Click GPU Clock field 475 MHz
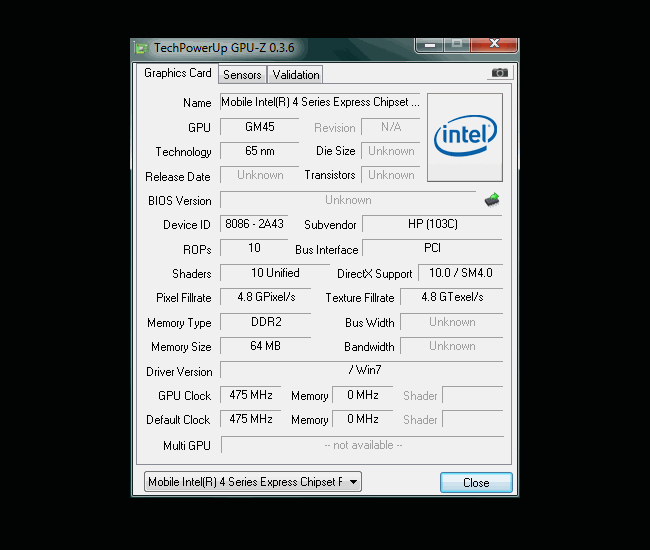Screen dimensions: 650x550 point(251,395)
